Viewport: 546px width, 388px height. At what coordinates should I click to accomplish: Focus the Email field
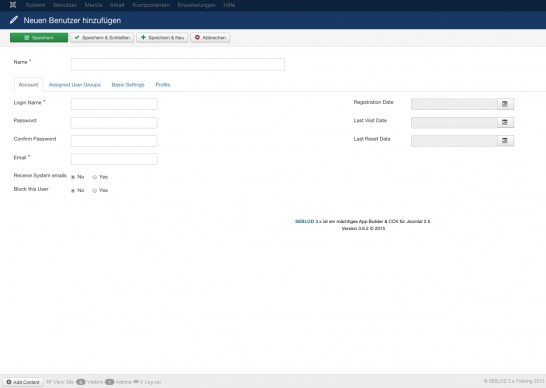[x=114, y=159]
